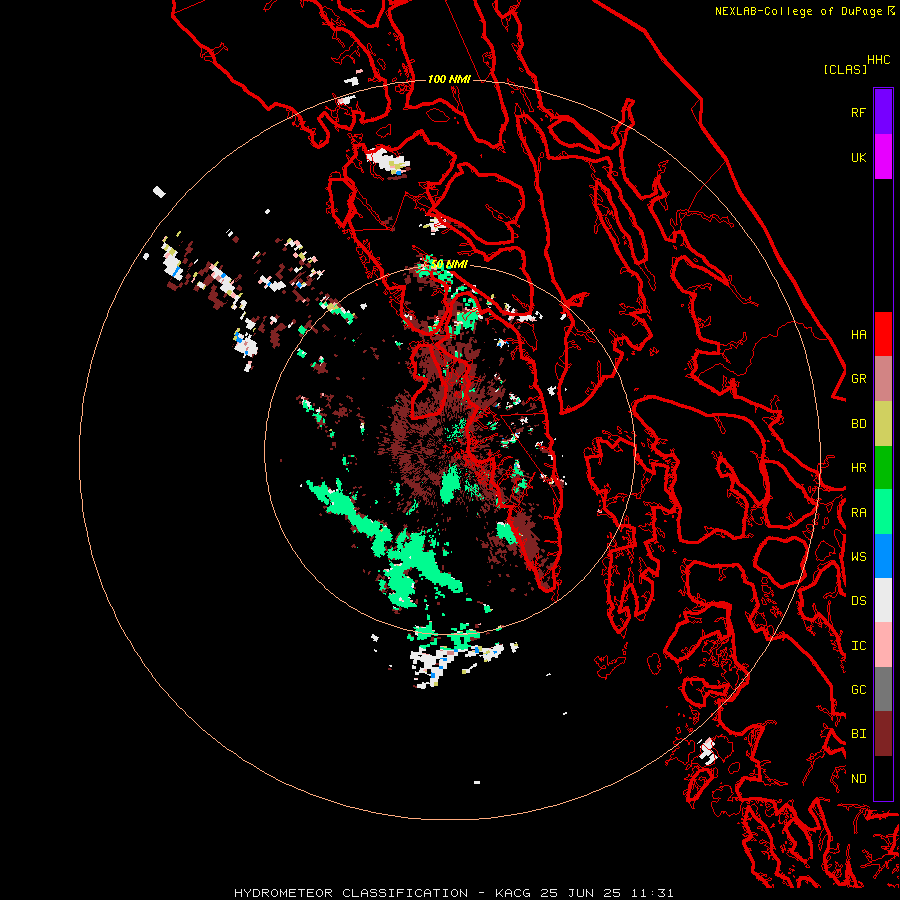
Task: Click the GR dusty pink legend color
Action: 883,379
